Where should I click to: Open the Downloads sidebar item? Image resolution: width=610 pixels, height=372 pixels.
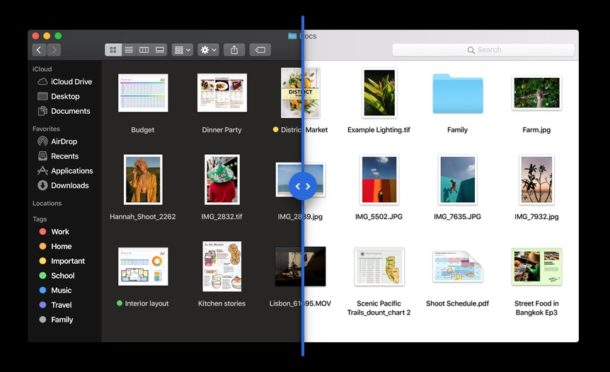[x=63, y=185]
